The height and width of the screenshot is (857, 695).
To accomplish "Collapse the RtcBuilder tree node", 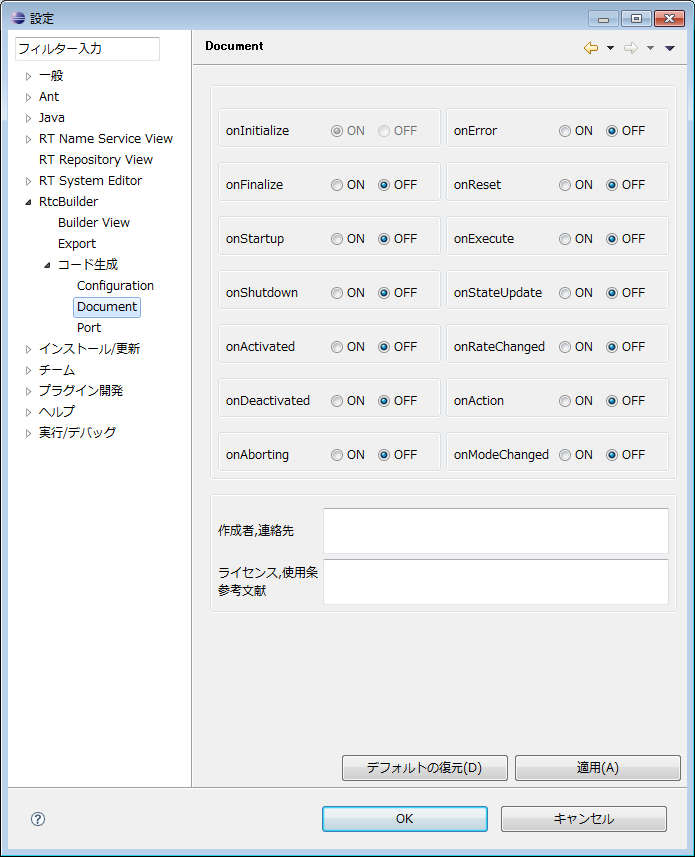I will pyautogui.click(x=28, y=202).
